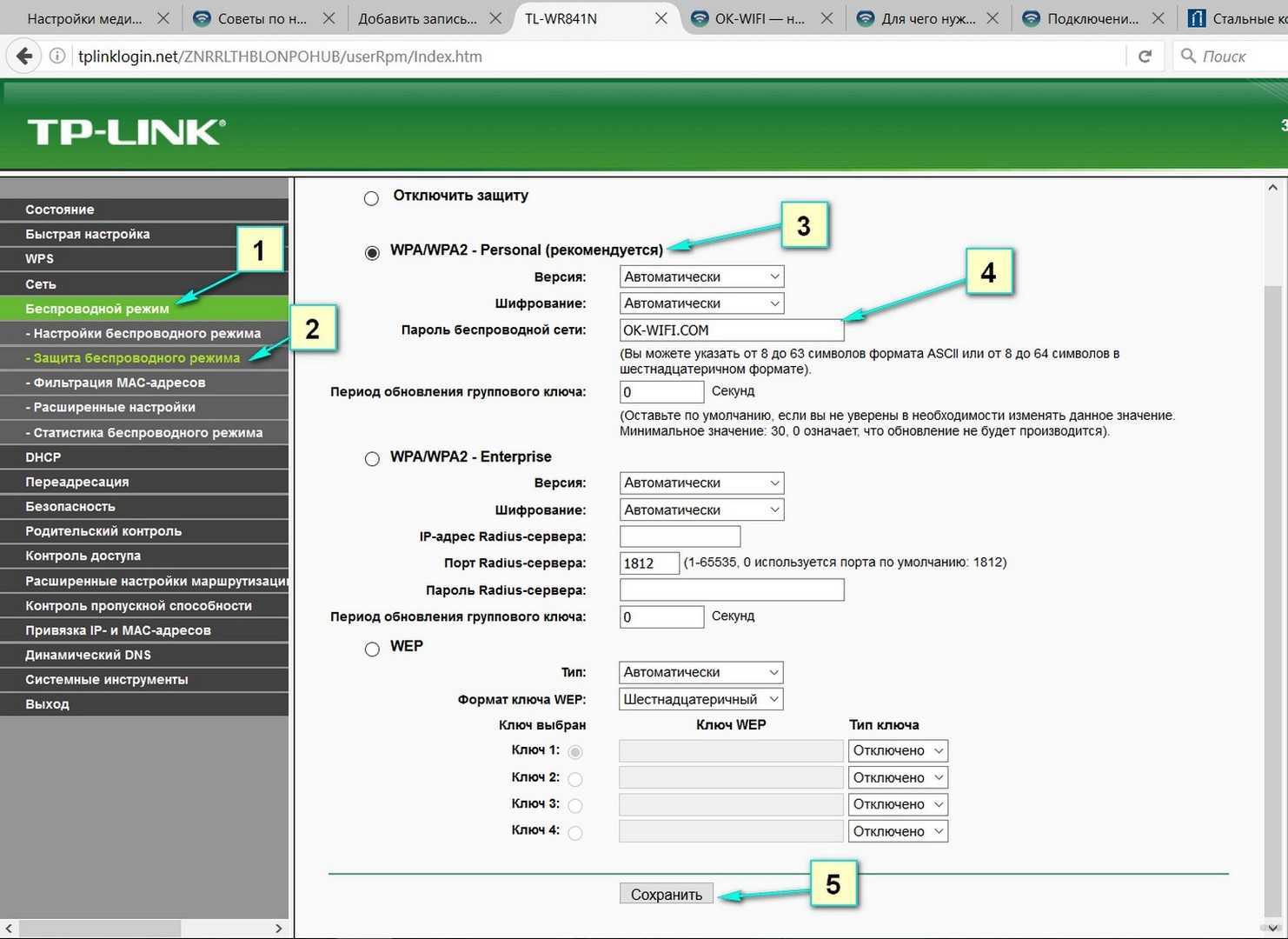Image resolution: width=1288 pixels, height=939 pixels.
Task: Select 'Отключить защиту' radio button
Action: (371, 198)
